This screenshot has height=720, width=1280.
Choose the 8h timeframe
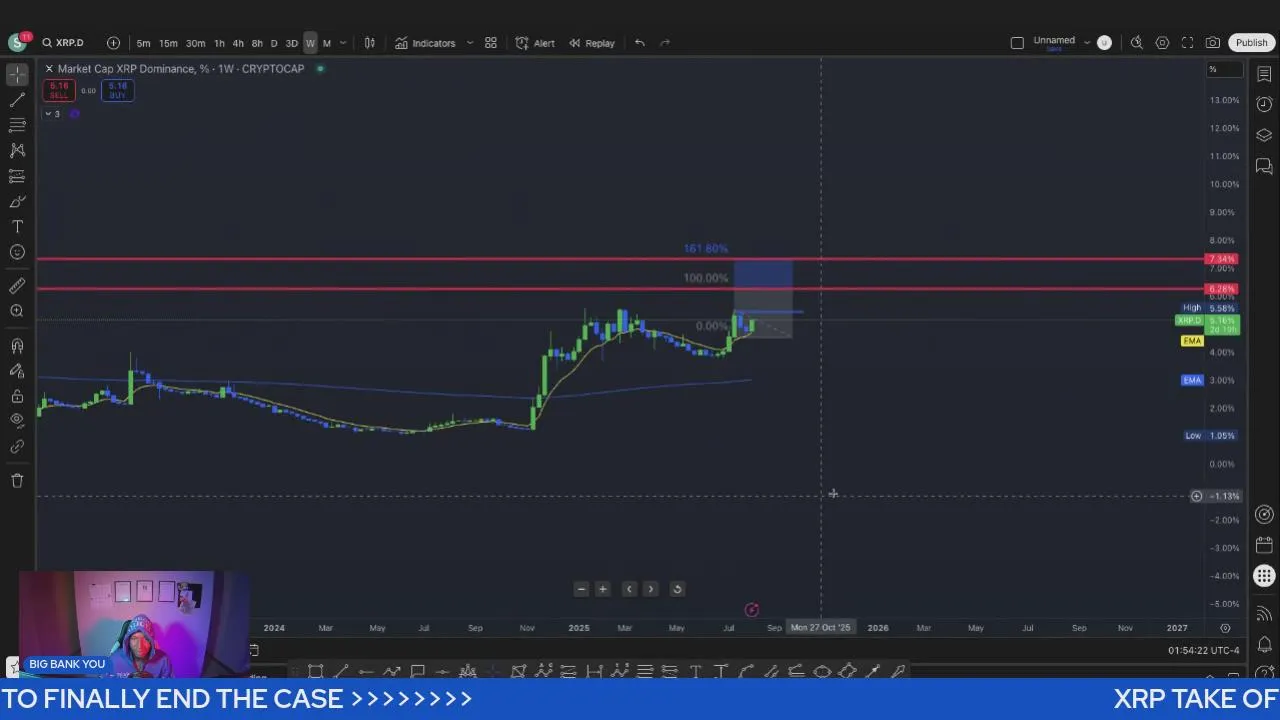point(257,43)
